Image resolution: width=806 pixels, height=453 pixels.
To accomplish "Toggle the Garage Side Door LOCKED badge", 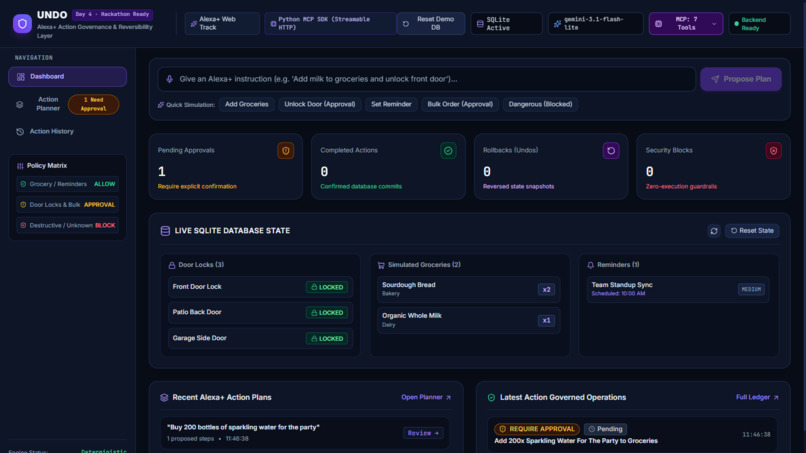I will 326,338.
